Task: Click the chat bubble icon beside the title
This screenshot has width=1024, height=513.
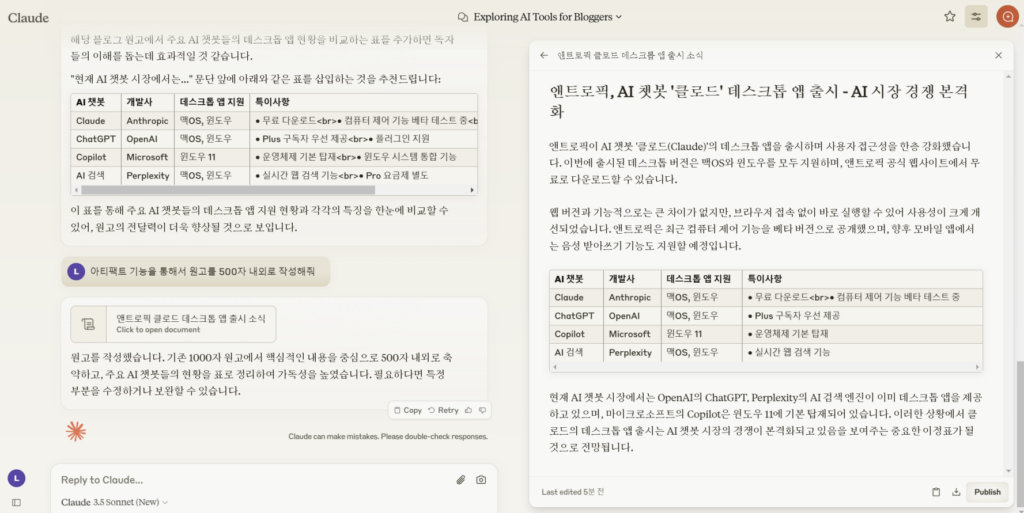Action: click(463, 17)
